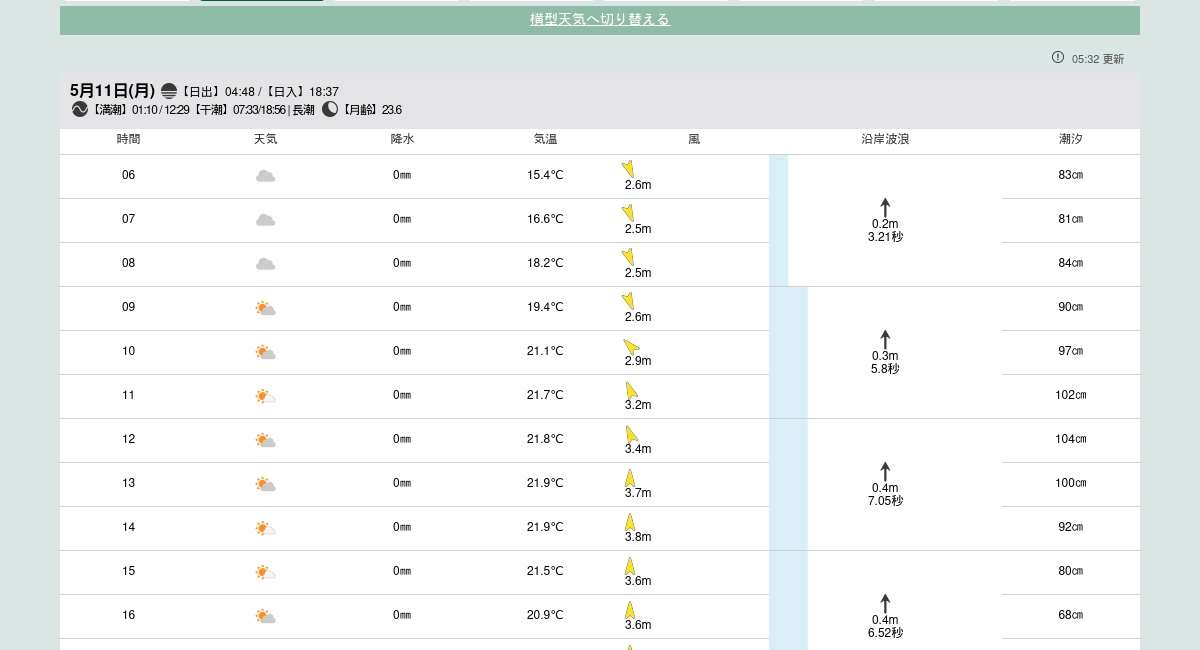The width and height of the screenshot is (1200, 650).
Task: Select the 97㎝ tide value
Action: click(1071, 351)
